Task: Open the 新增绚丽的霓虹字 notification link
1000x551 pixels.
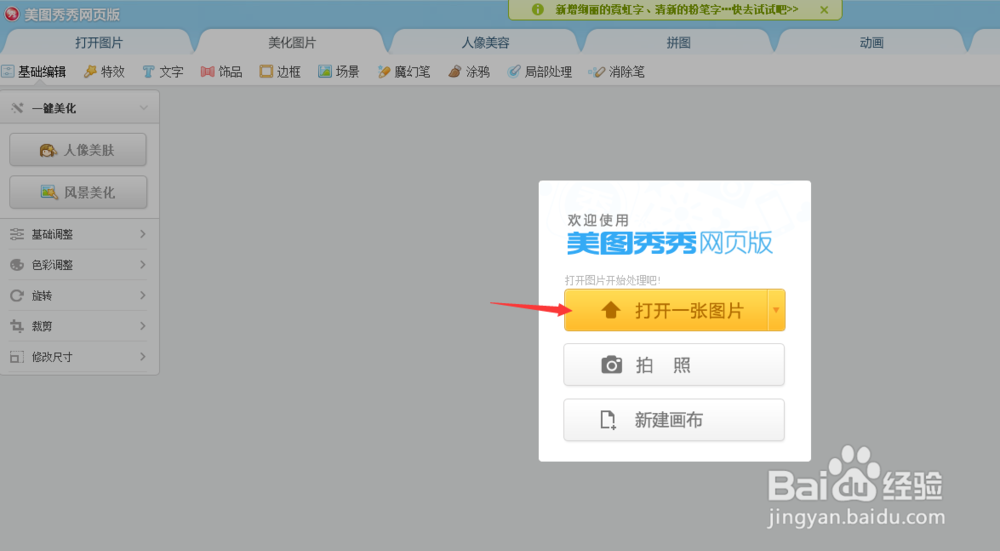Action: pos(676,10)
